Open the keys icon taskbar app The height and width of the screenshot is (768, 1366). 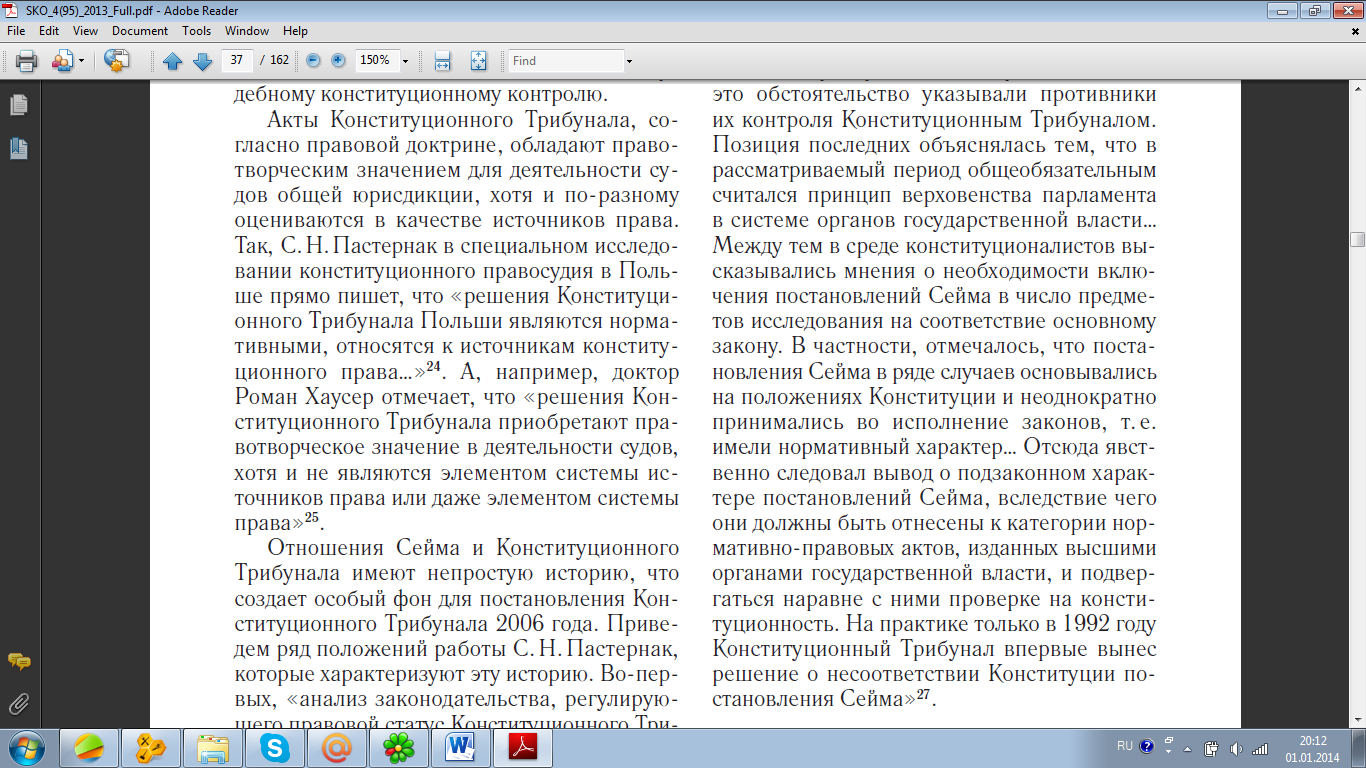[x=150, y=747]
